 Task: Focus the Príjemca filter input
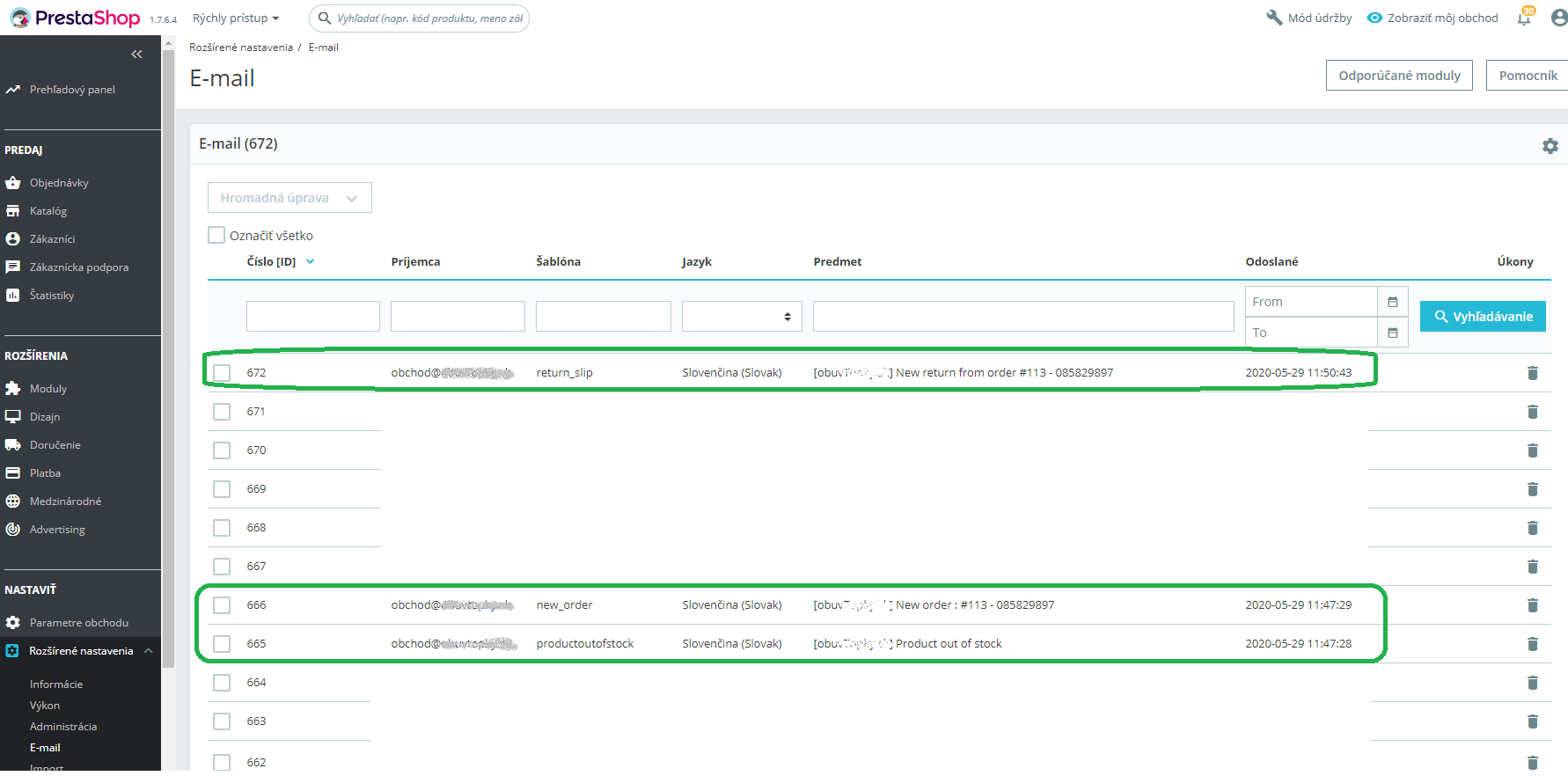tap(458, 317)
